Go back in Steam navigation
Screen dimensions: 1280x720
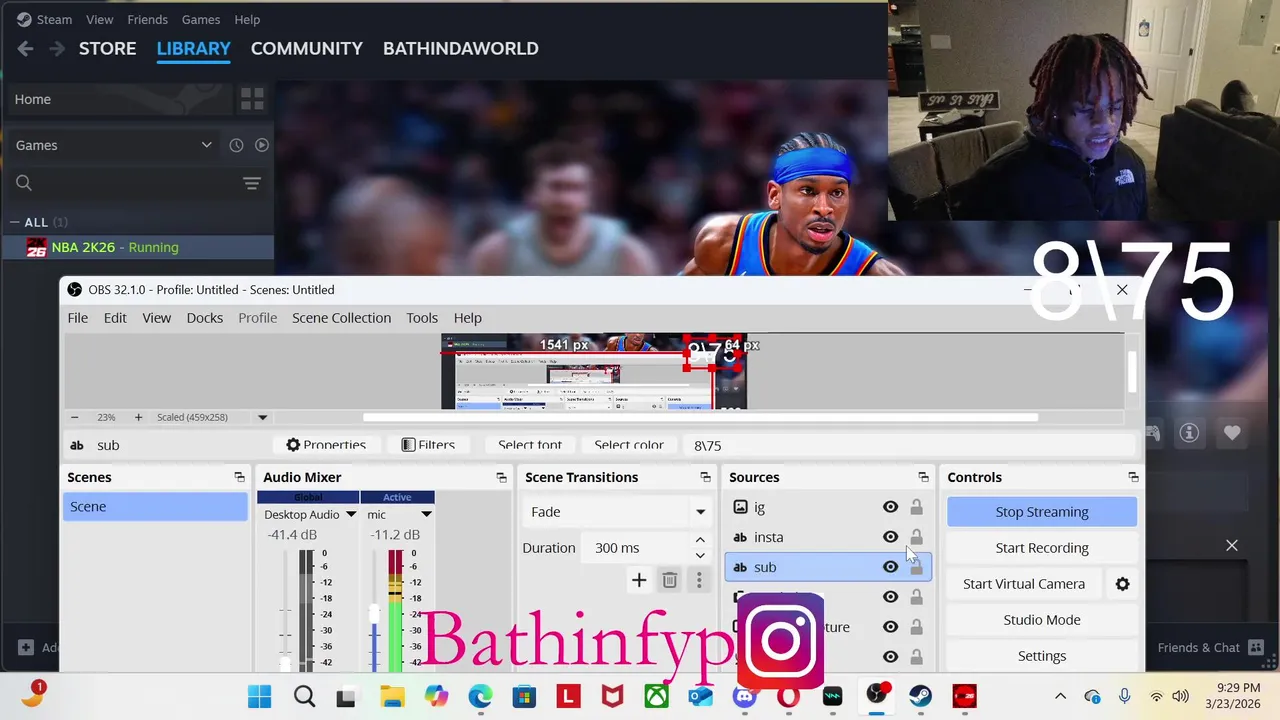[25, 48]
